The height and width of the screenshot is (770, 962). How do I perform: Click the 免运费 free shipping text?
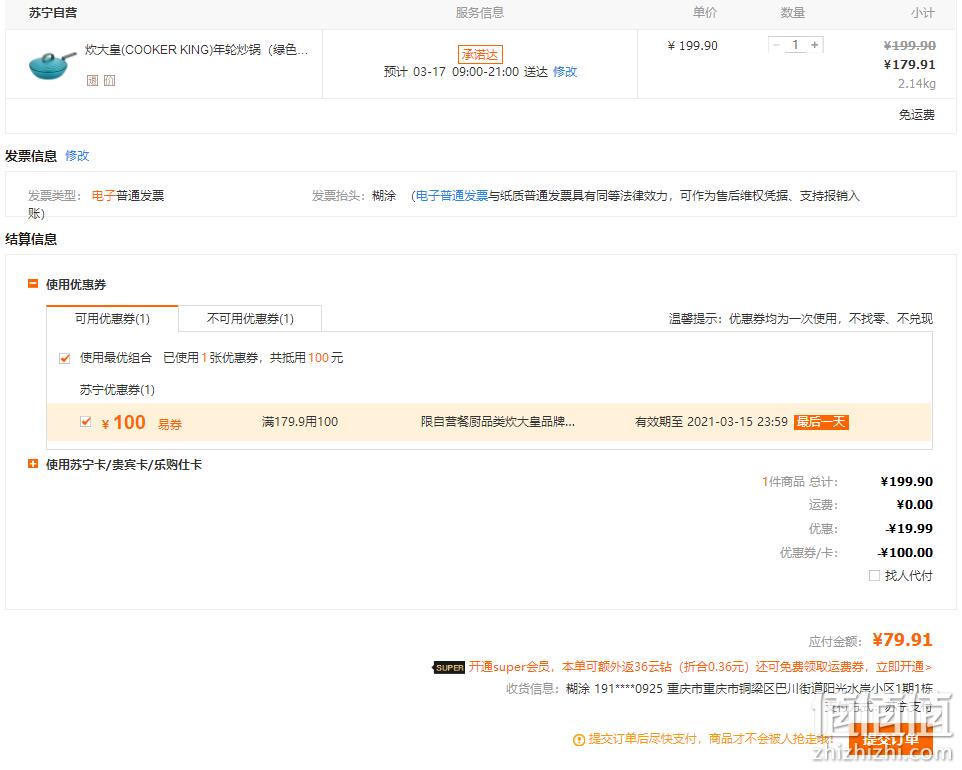click(x=917, y=115)
